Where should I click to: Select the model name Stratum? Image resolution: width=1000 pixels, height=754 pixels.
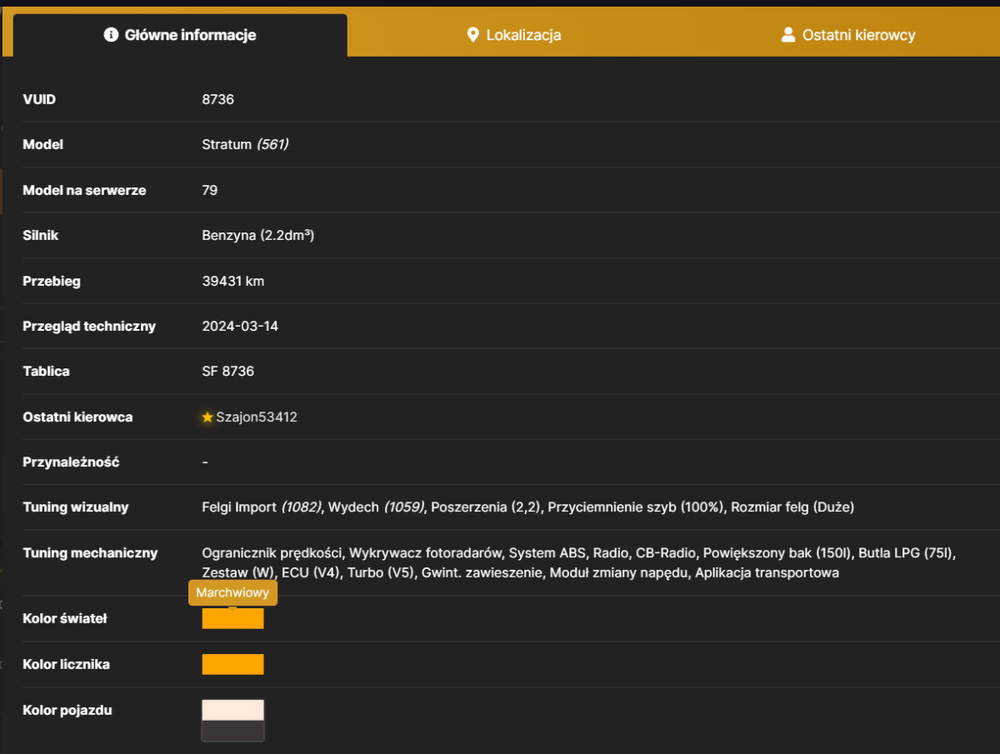point(226,145)
